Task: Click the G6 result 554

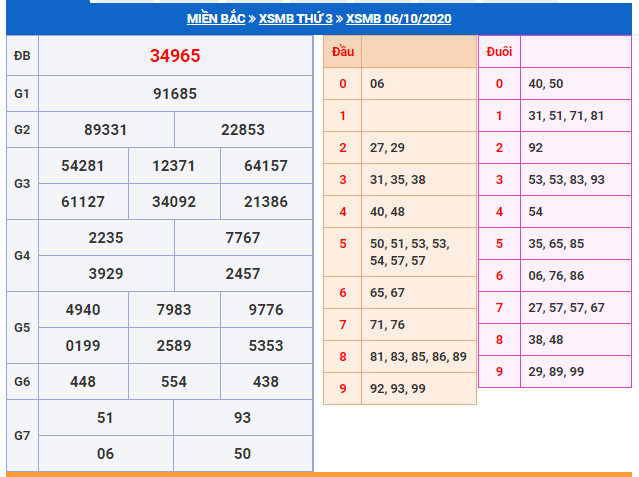Action: pyautogui.click(x=174, y=382)
